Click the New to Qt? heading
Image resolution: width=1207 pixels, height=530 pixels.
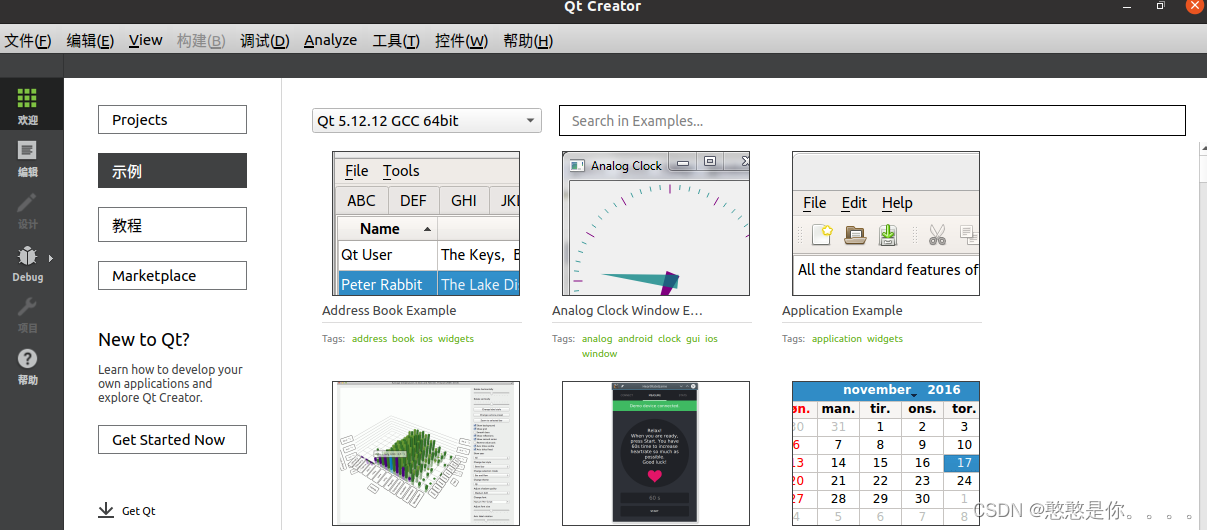(144, 340)
